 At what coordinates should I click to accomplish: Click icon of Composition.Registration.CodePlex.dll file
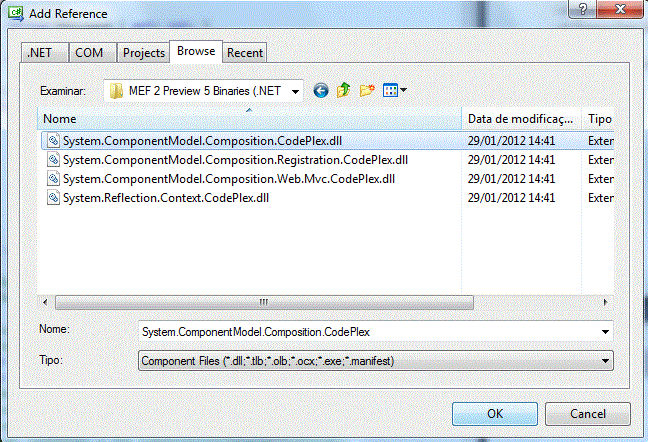click(x=53, y=160)
